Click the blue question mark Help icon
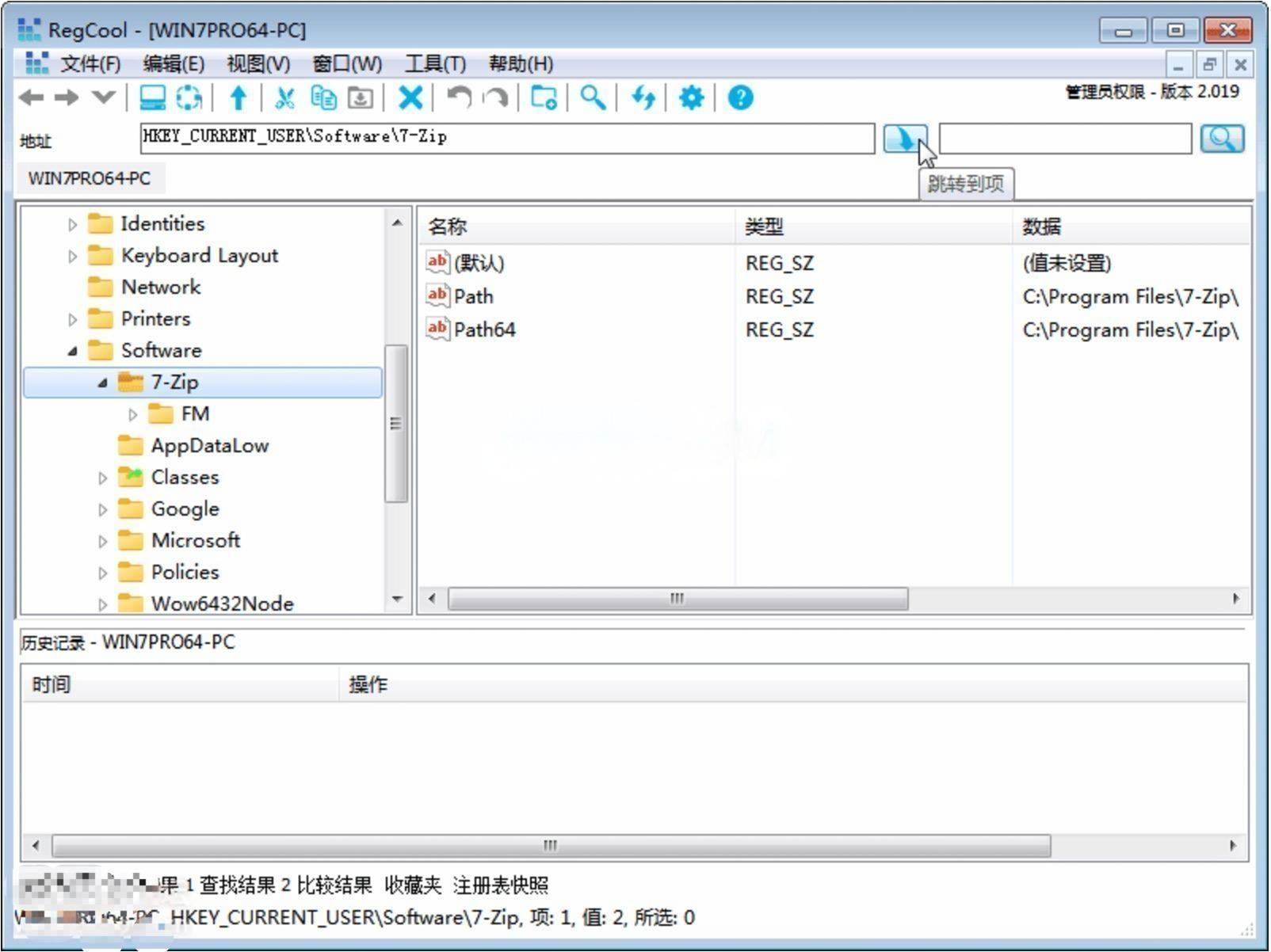The image size is (1271, 952). tap(740, 98)
